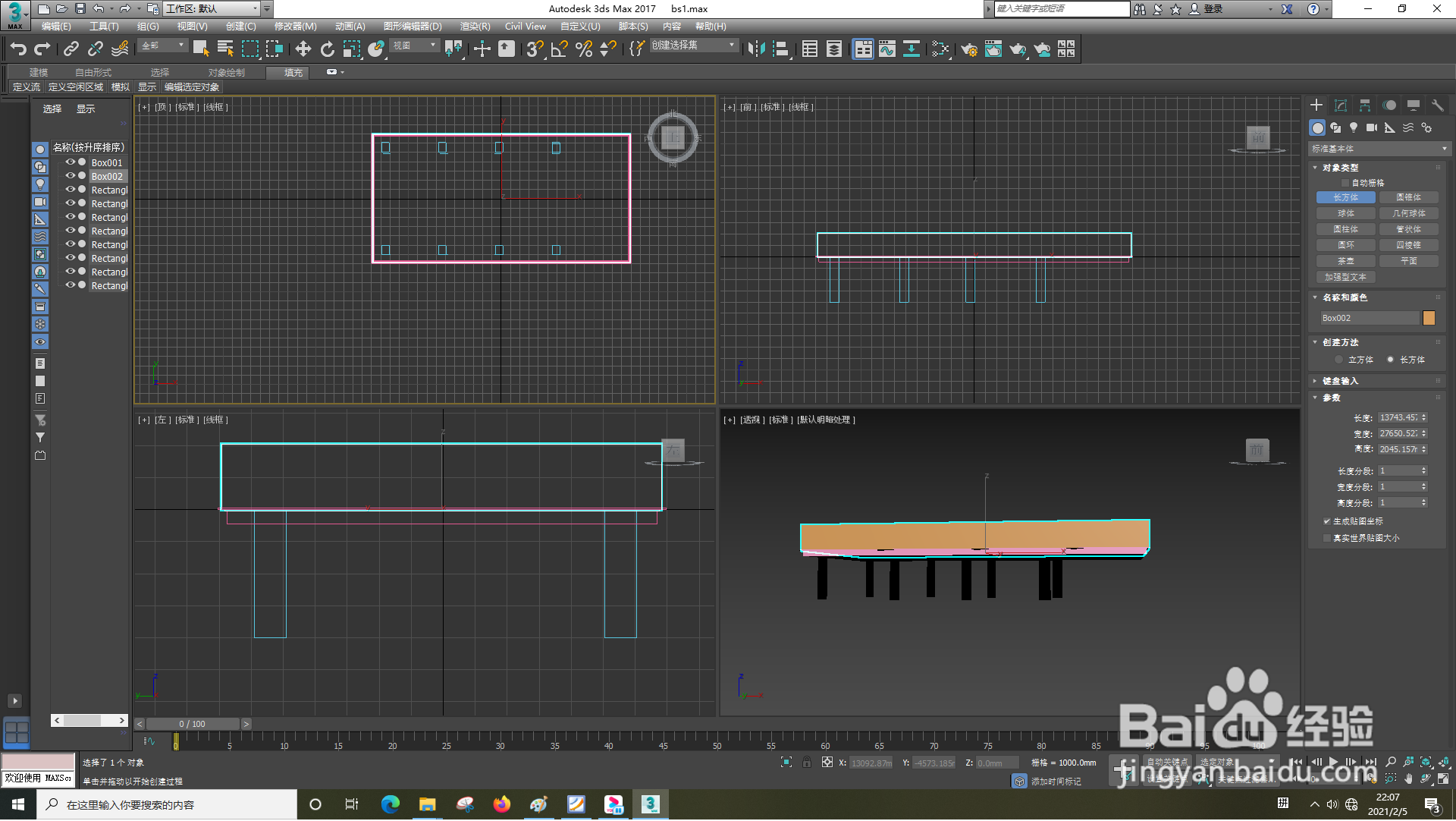The height and width of the screenshot is (821, 1456).
Task: Toggle the 3D Snaps icon
Action: pyautogui.click(x=535, y=49)
